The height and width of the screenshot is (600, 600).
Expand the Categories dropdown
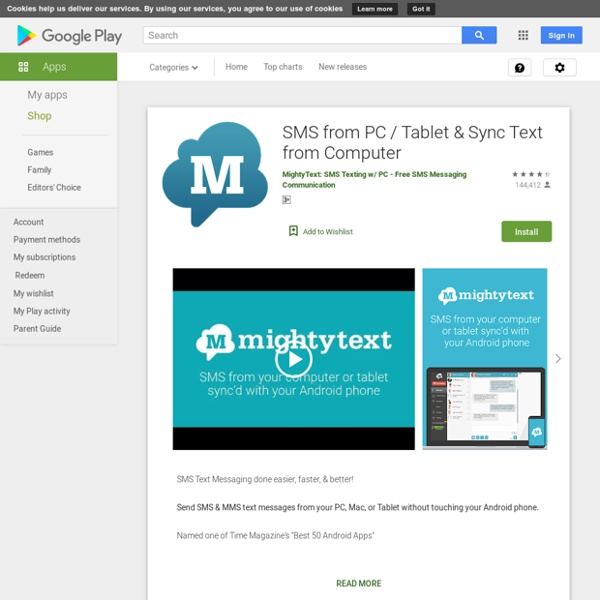[x=173, y=67]
